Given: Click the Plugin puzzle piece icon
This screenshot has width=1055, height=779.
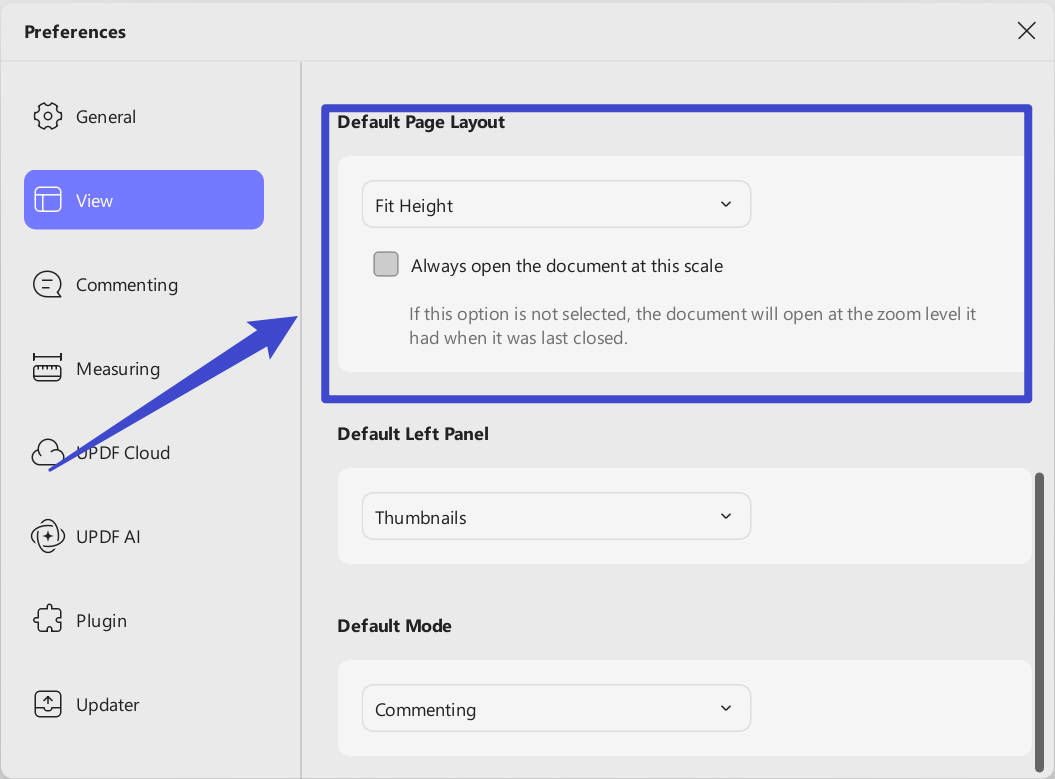Looking at the screenshot, I should tap(48, 621).
